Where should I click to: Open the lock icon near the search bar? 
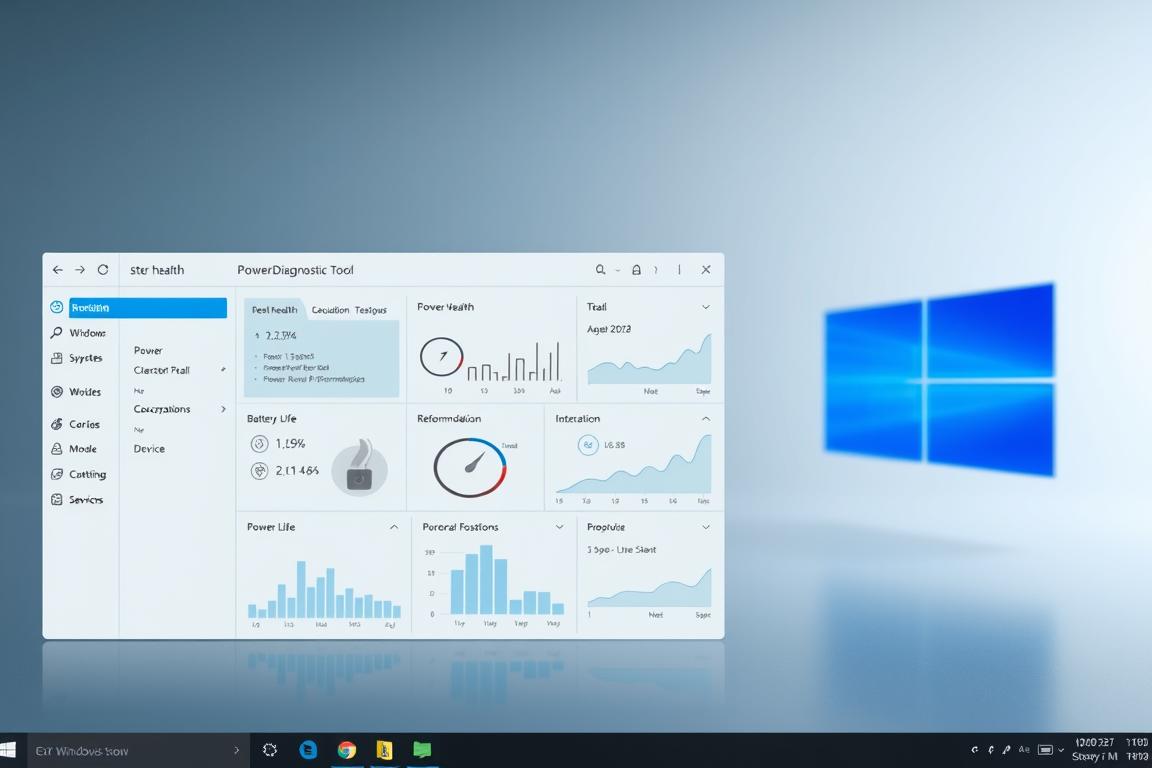tap(636, 269)
